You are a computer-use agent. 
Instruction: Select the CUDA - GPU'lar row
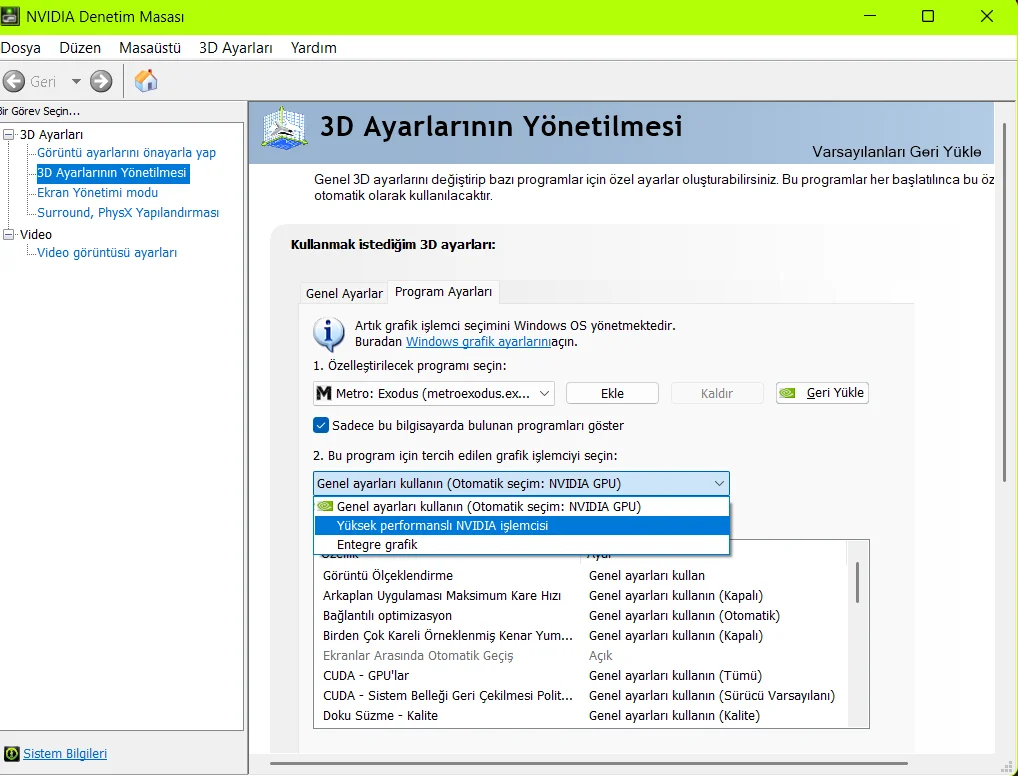pos(581,675)
